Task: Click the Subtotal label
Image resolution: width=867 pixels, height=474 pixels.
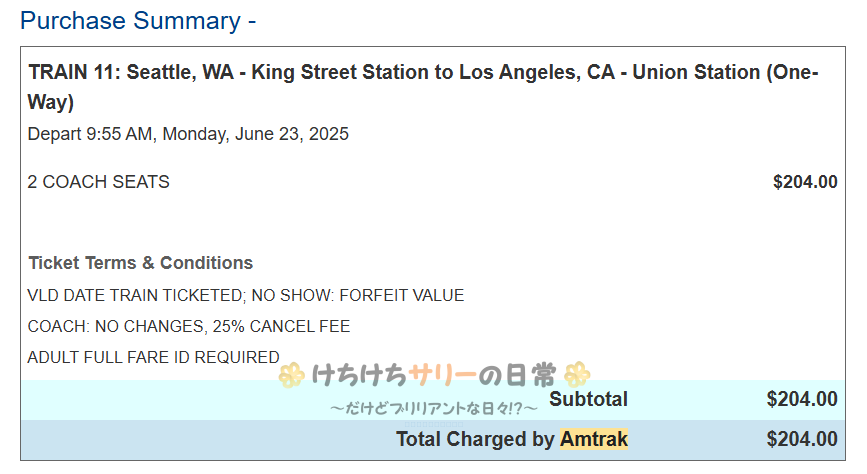Action: [x=589, y=400]
